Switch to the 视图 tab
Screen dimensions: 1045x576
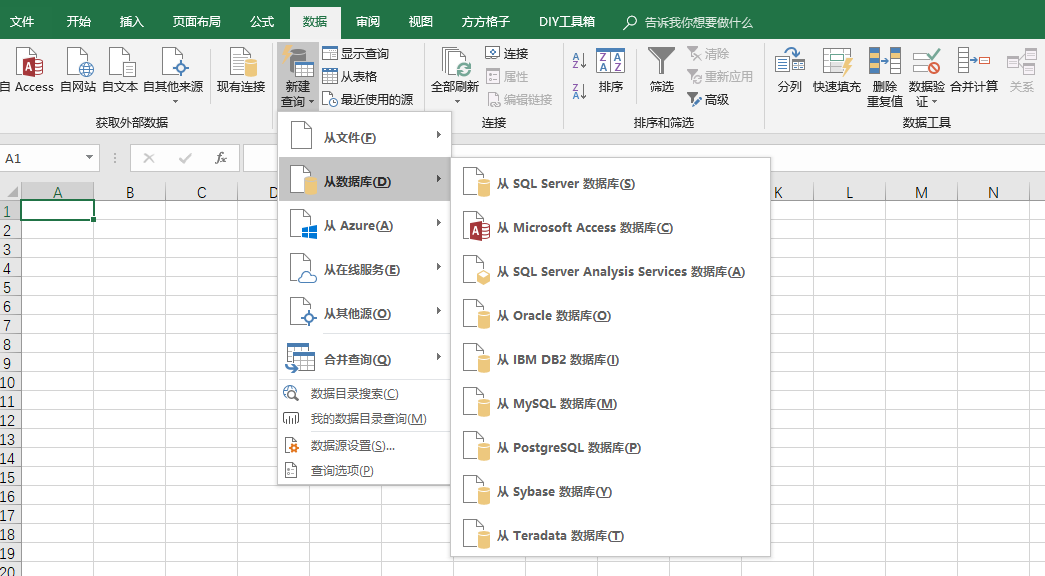point(421,22)
